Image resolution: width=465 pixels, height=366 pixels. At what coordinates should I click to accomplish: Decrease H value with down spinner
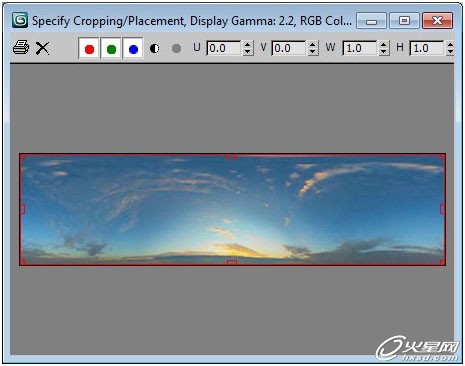point(450,52)
